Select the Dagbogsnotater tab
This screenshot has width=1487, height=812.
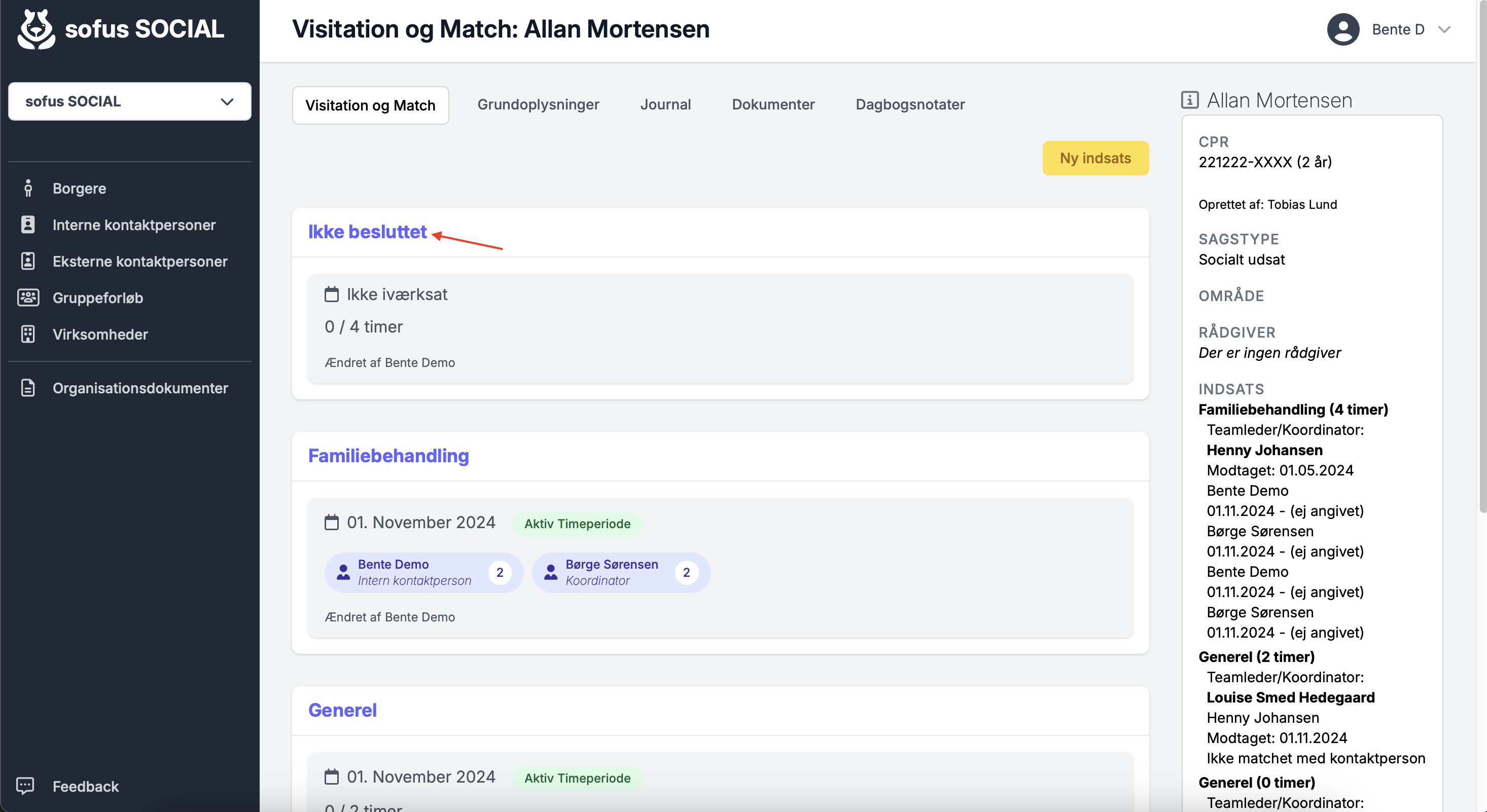[910, 104]
